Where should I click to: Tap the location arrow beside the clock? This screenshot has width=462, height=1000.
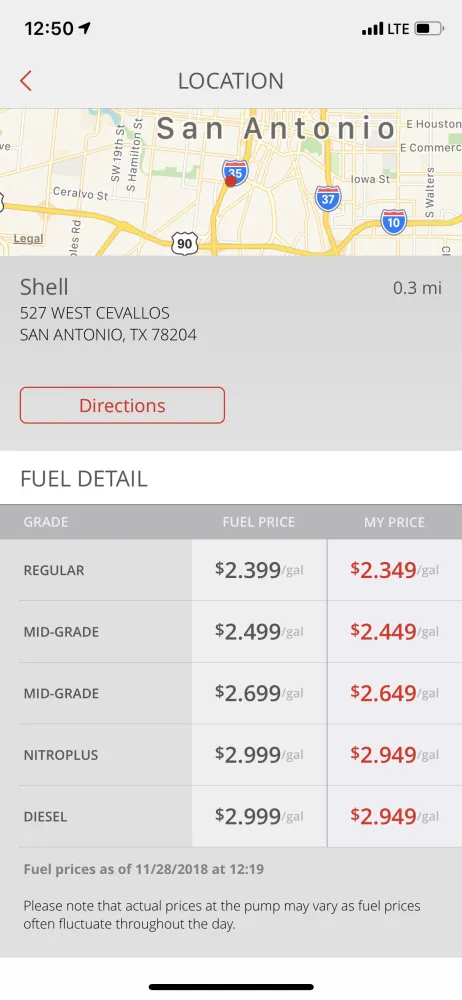(84, 28)
